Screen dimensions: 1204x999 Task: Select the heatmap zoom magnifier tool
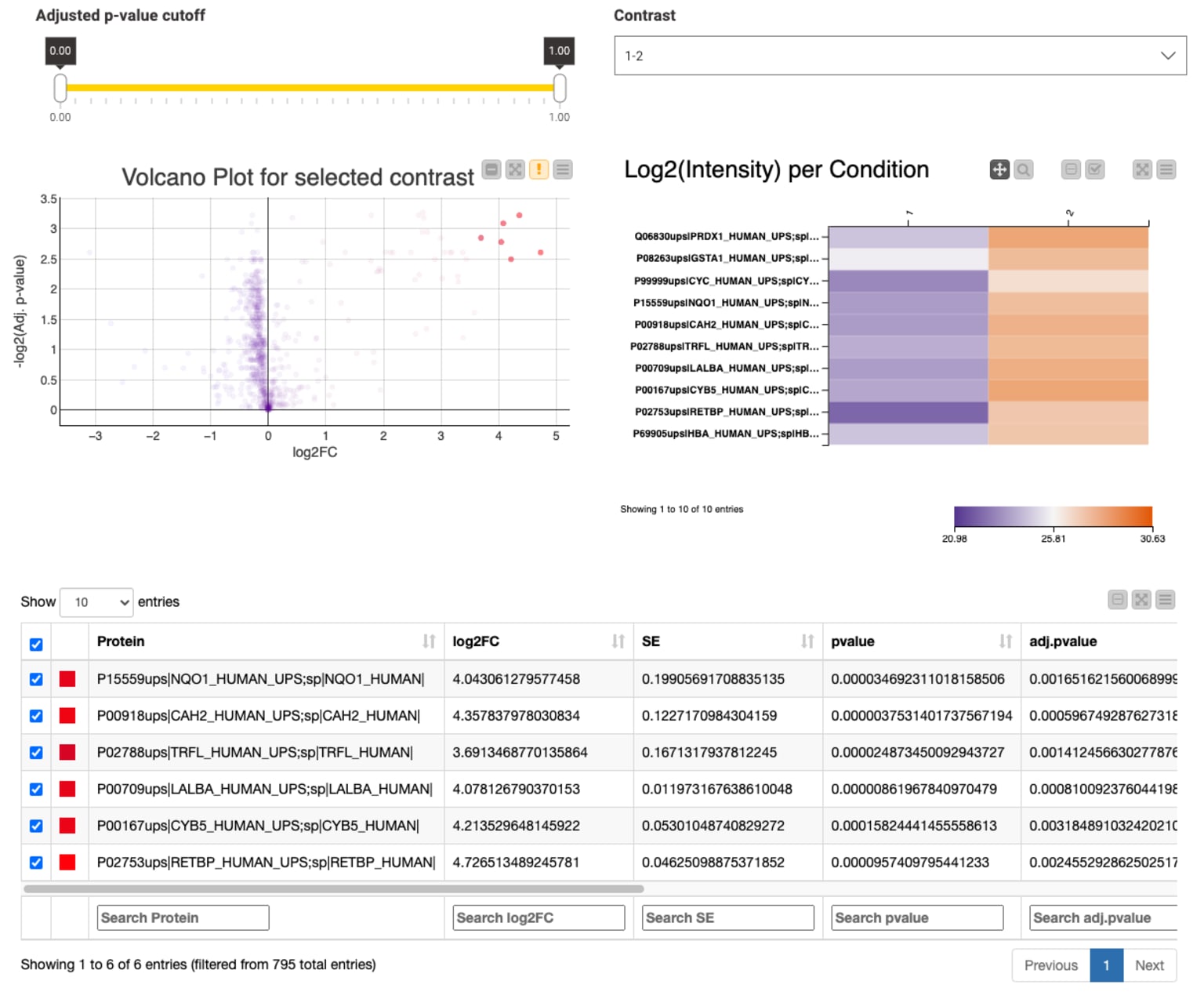point(1023,169)
